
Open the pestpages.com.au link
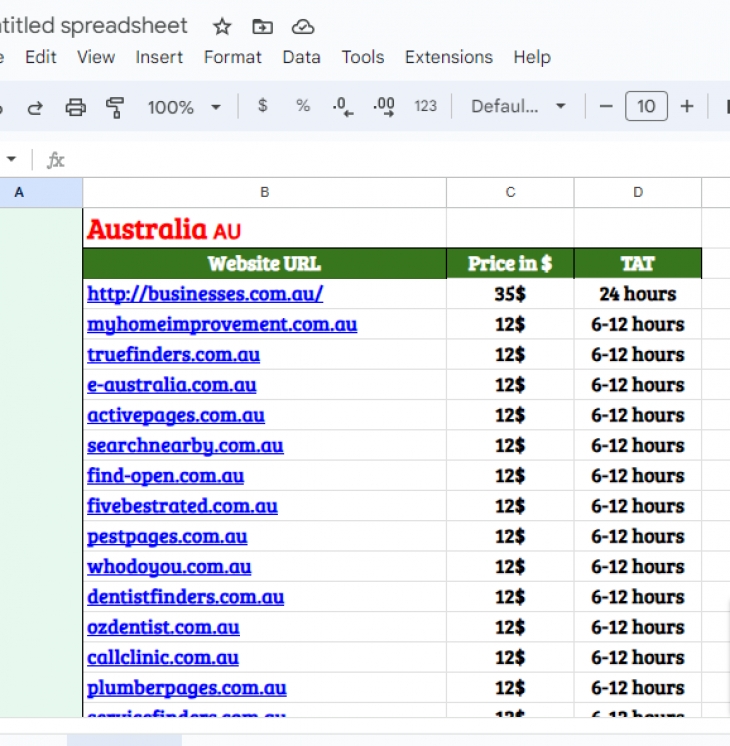(167, 537)
